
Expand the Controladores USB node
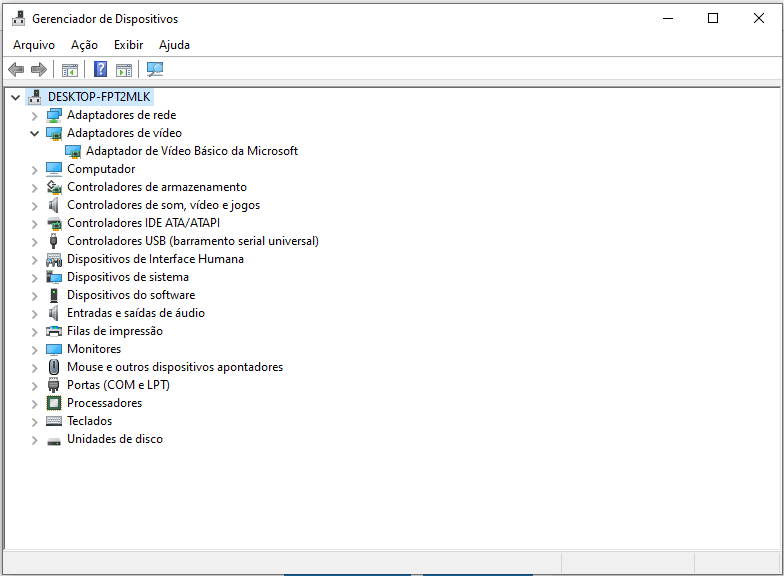34,242
